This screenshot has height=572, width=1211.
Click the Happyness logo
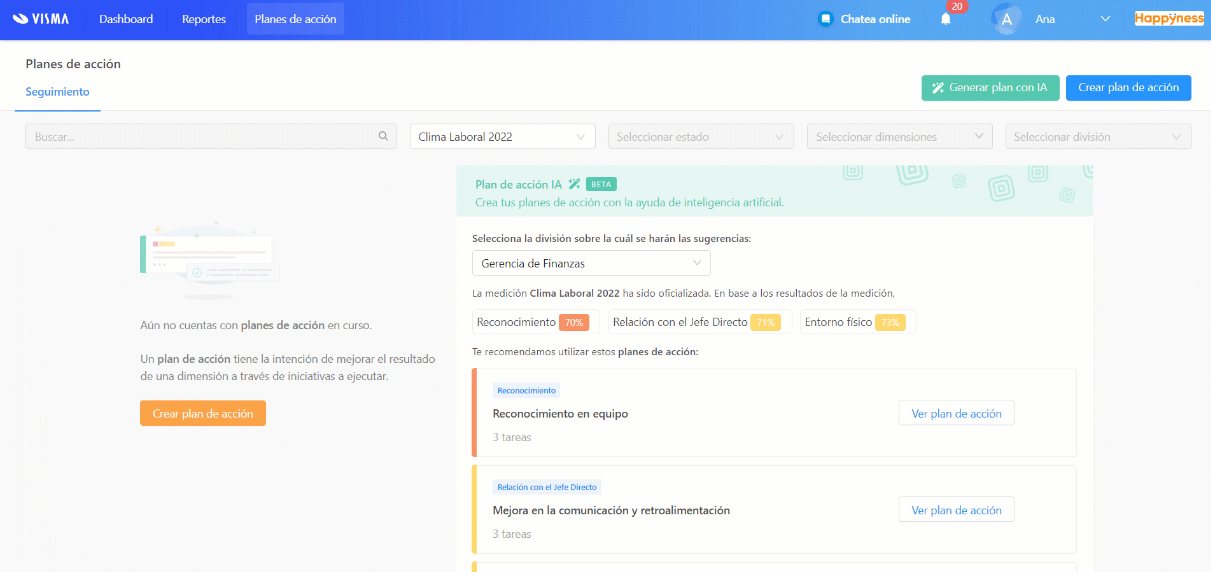[1169, 18]
